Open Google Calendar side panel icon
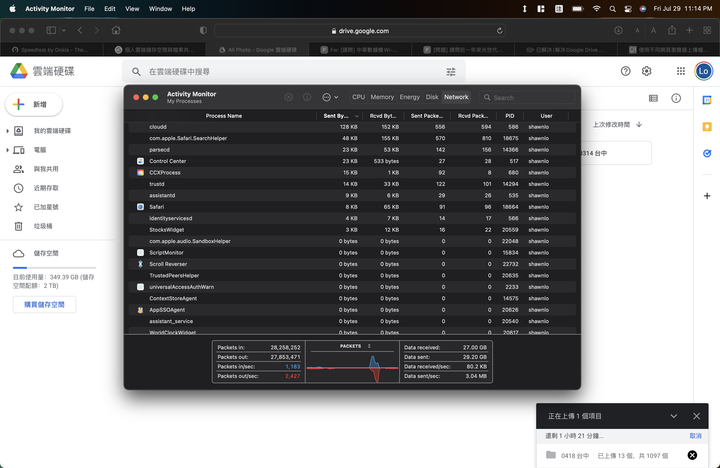 coord(707,100)
